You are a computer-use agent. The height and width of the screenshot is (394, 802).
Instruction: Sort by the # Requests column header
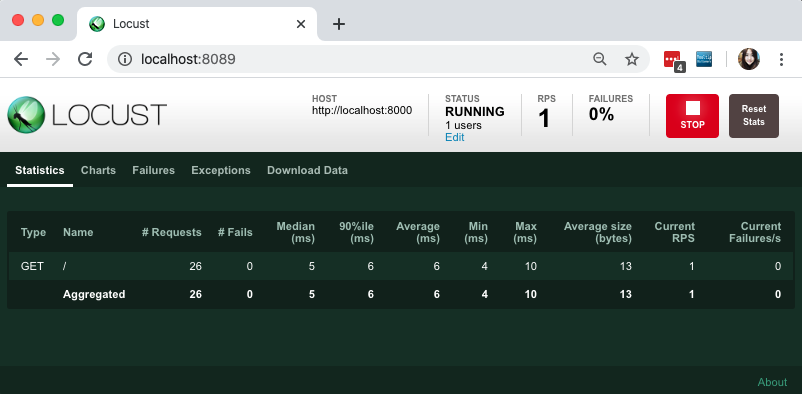coord(172,232)
